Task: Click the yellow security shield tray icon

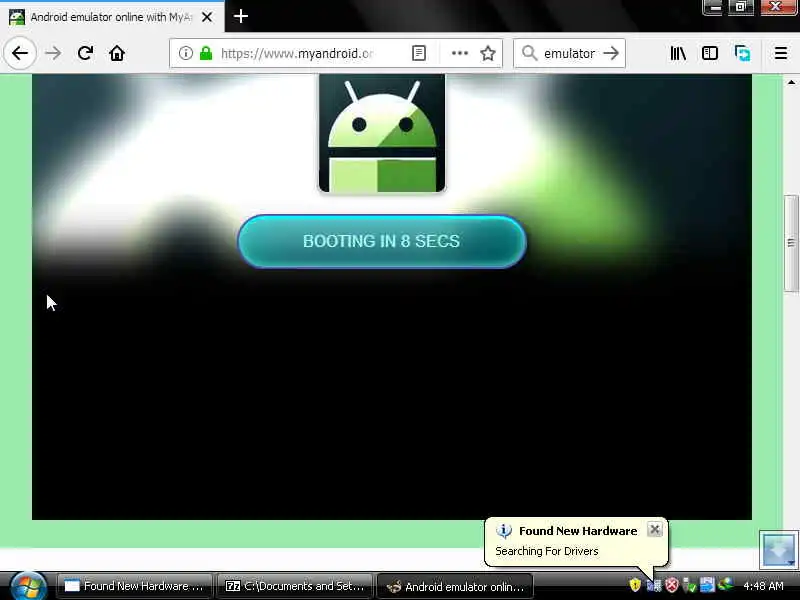Action: click(x=635, y=585)
